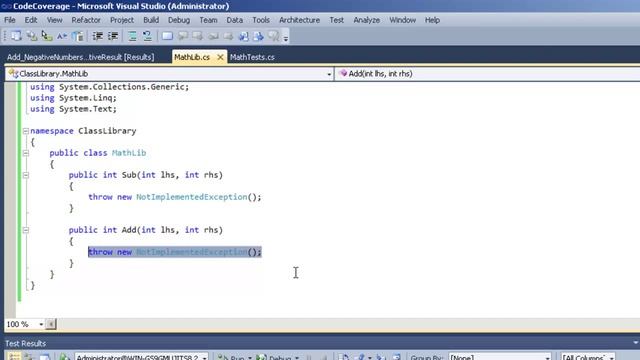Open the Tools menu
This screenshot has height=360, width=640.
tap(261, 20)
